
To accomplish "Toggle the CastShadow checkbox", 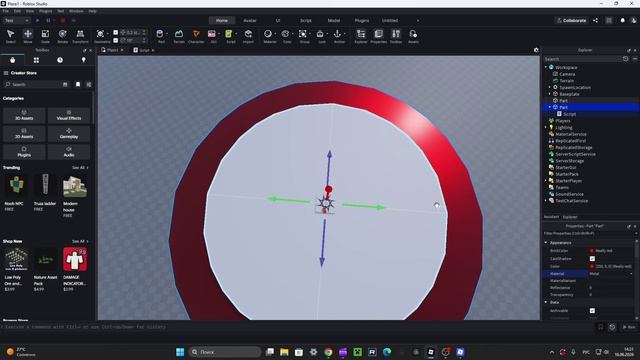I will 592,258.
